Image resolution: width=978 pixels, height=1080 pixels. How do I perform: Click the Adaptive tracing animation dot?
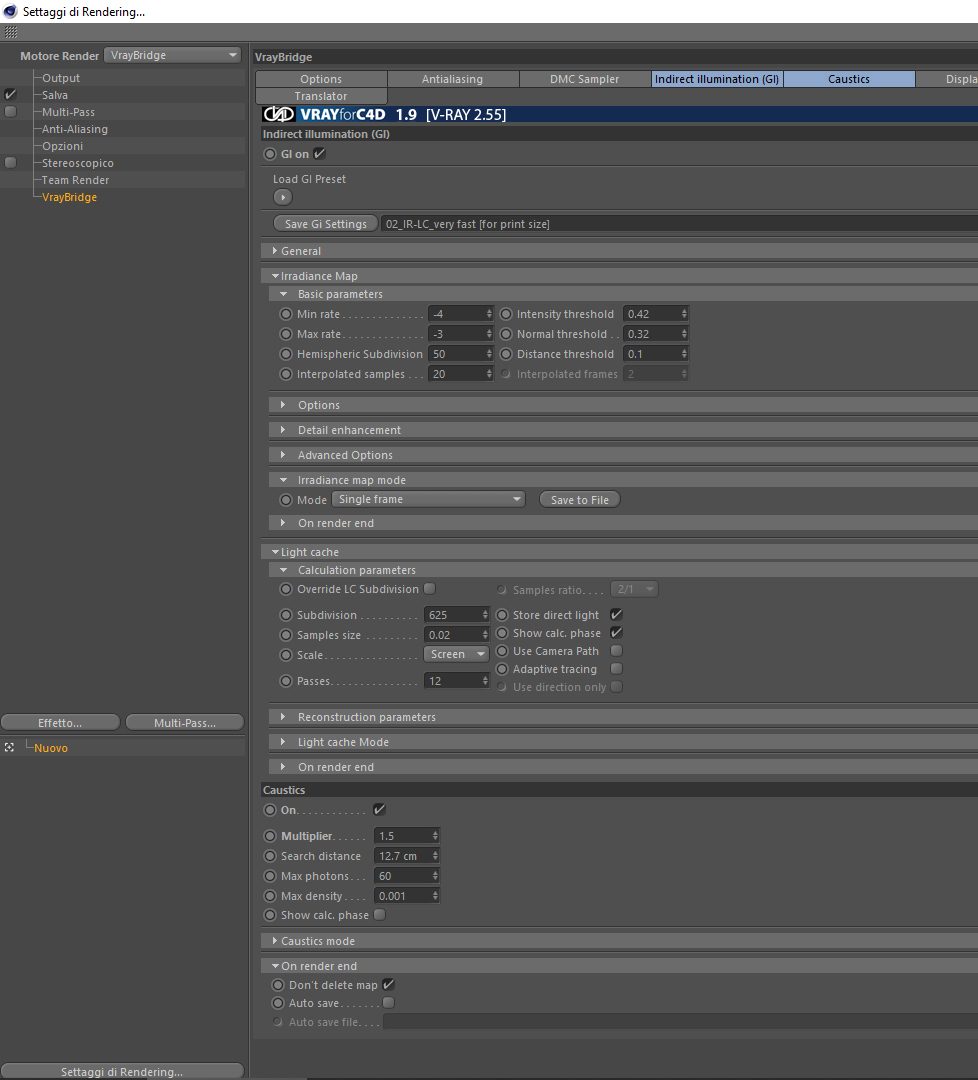click(502, 669)
